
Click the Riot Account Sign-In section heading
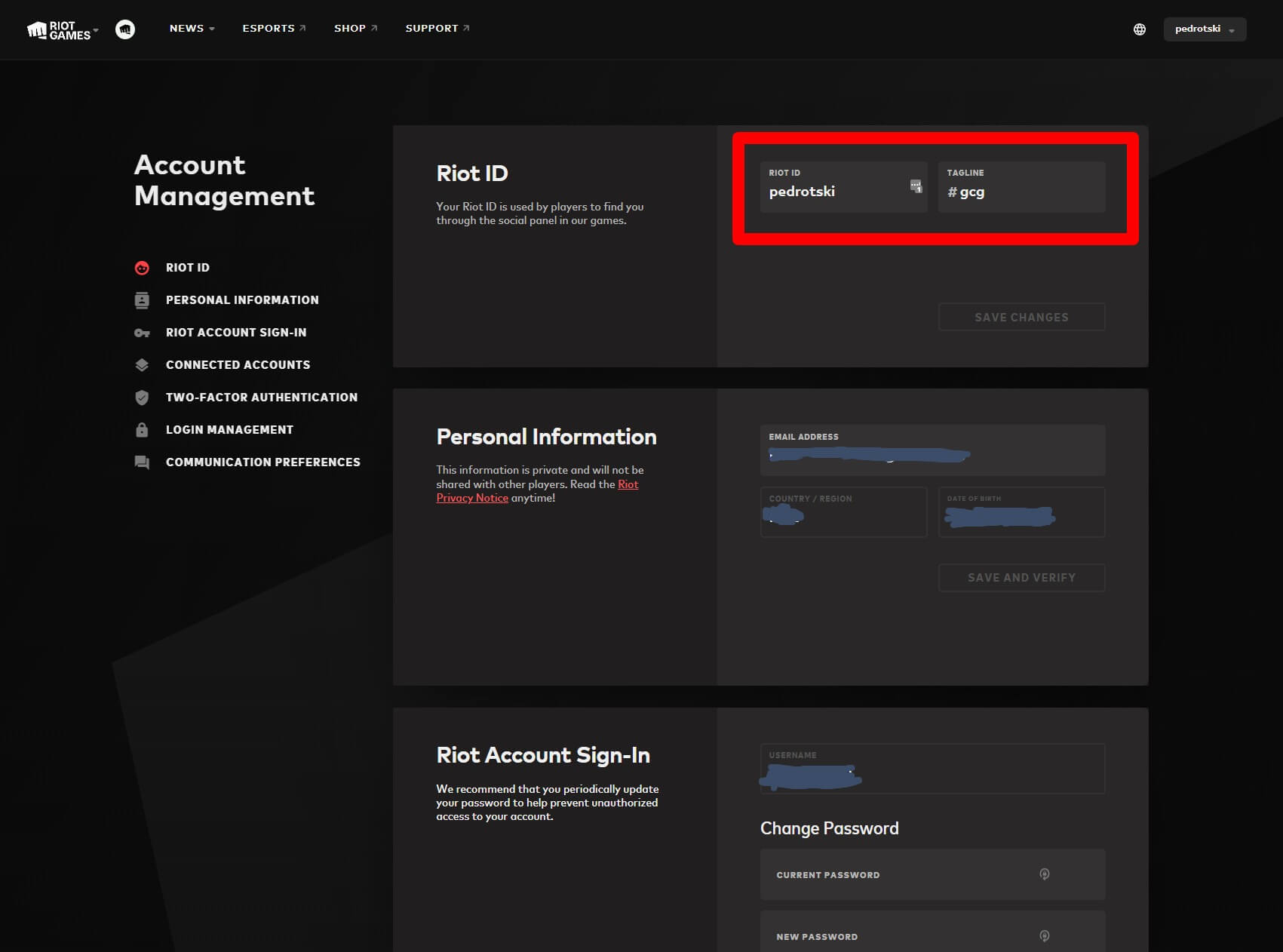point(543,755)
